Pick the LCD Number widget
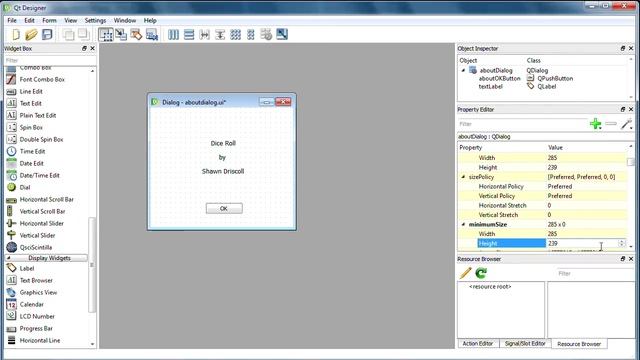This screenshot has height=360, width=640. pyautogui.click(x=37, y=316)
